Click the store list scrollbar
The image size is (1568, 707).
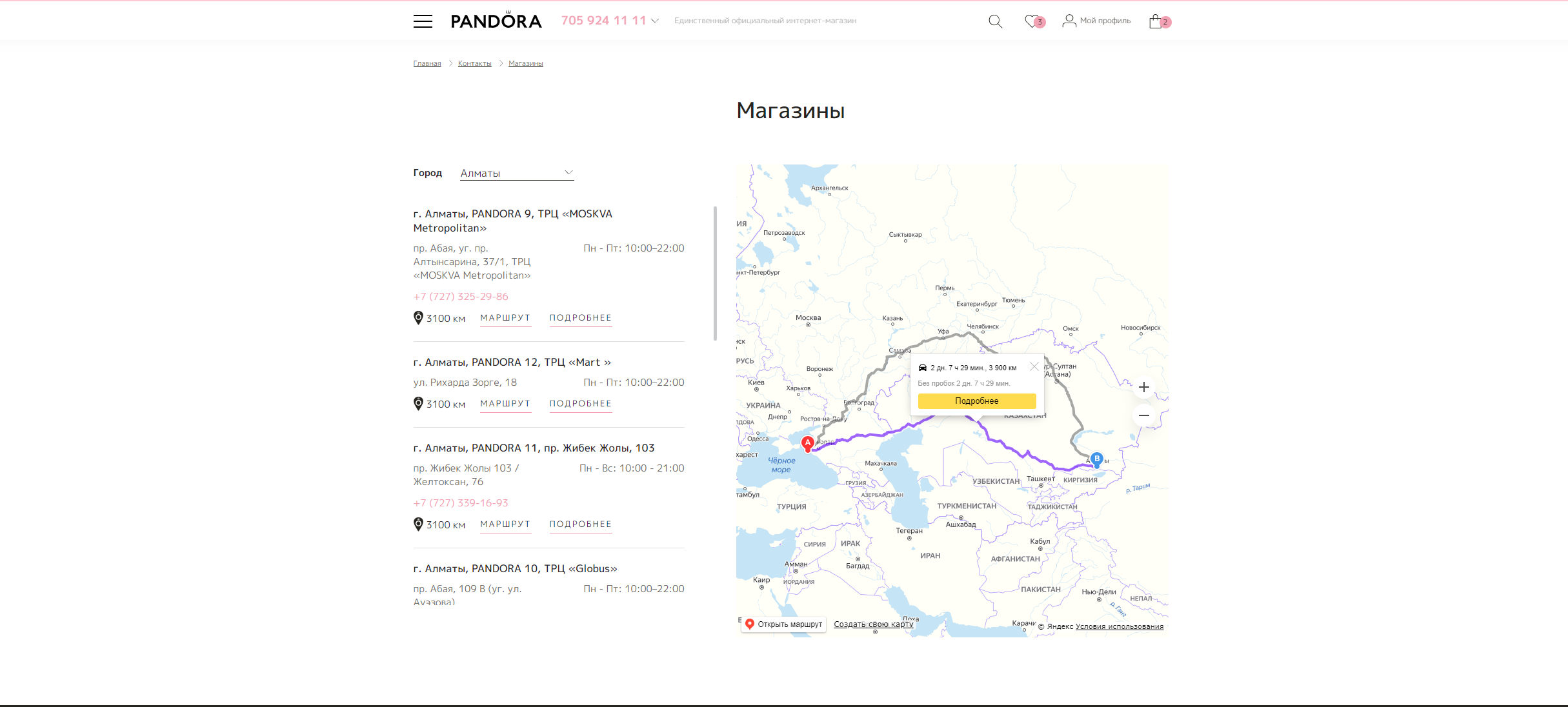pos(715,273)
